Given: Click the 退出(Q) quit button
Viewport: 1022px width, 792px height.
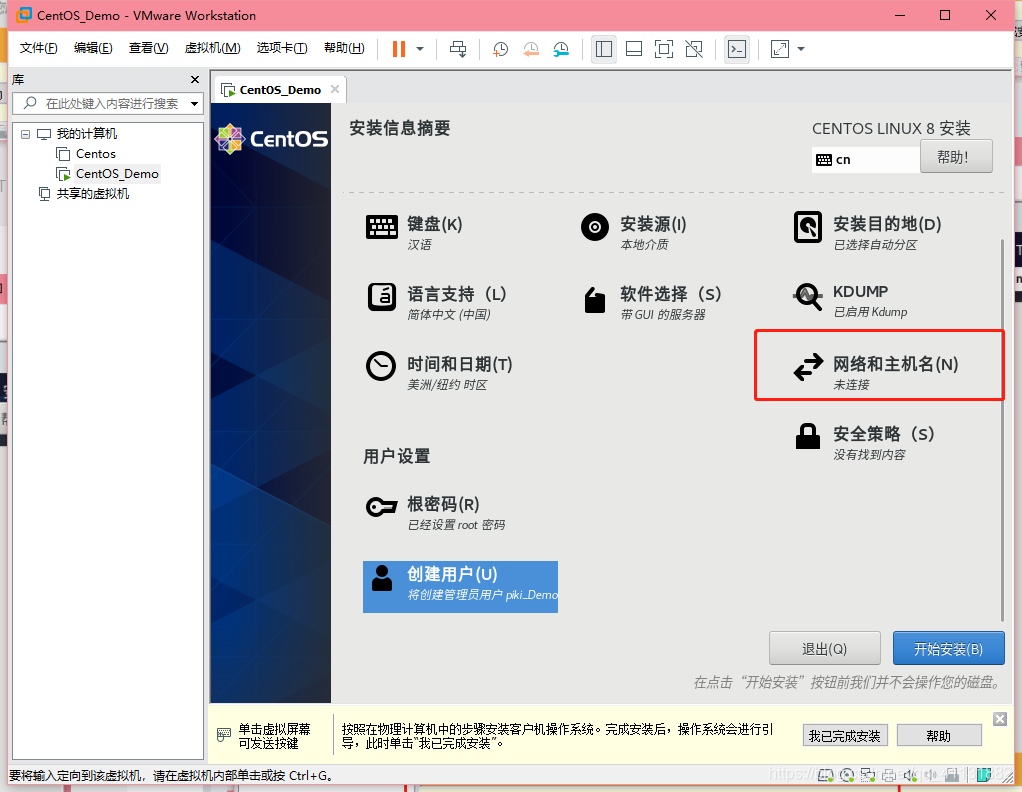Looking at the screenshot, I should click(825, 648).
